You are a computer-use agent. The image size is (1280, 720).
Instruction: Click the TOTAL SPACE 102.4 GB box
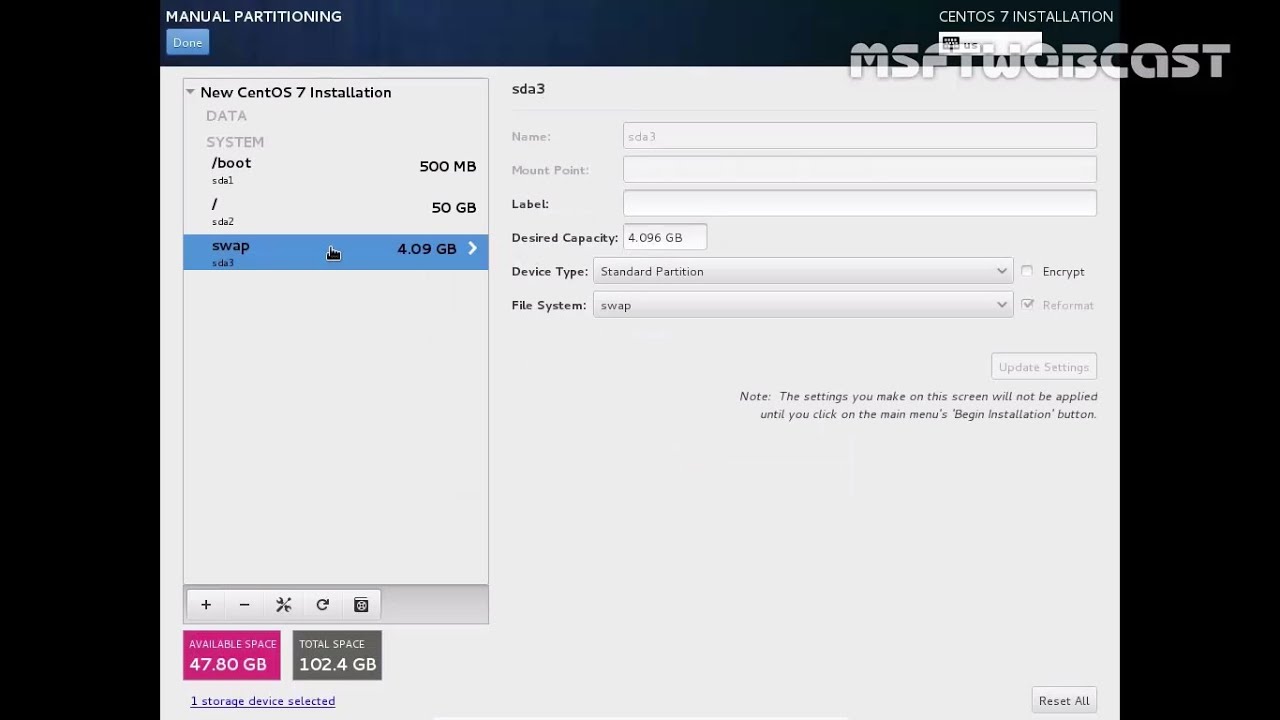click(337, 655)
